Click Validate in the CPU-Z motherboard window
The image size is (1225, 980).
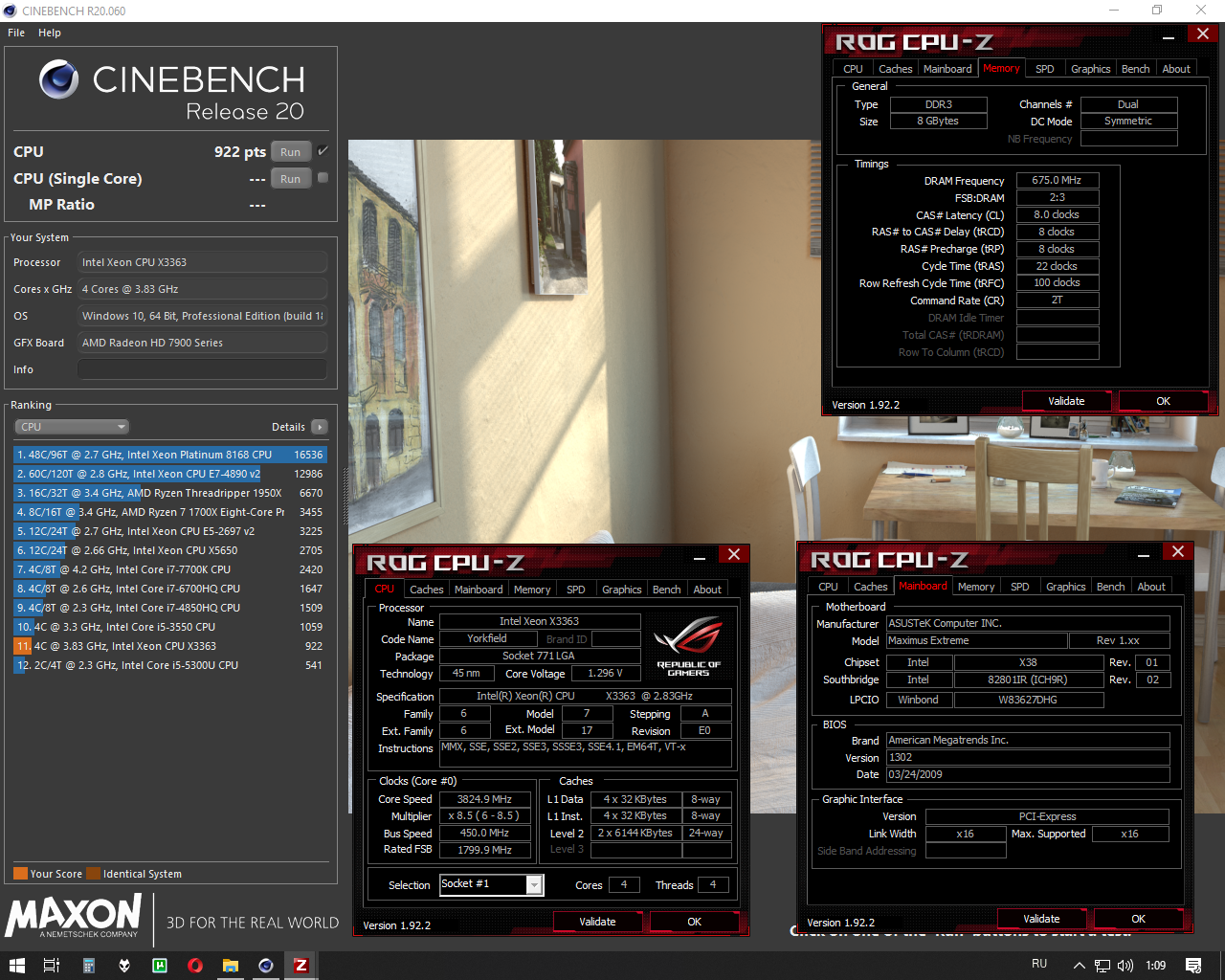tap(1041, 919)
